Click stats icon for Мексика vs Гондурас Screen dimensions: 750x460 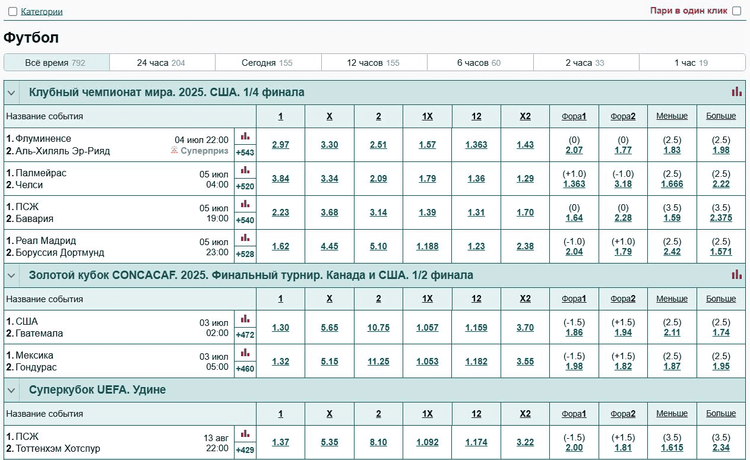point(245,354)
